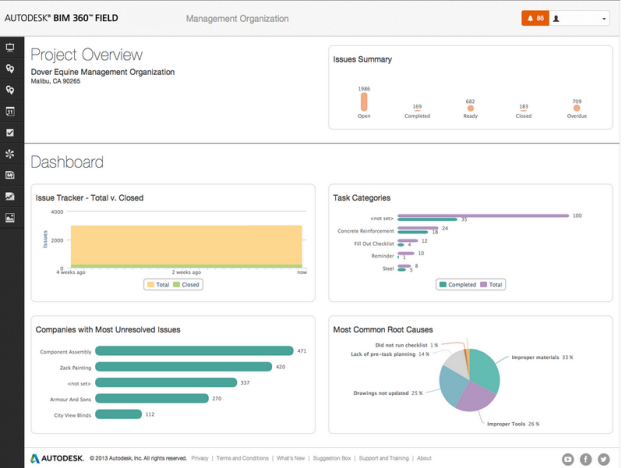Click 'Issue Tracker - Total v. Closed' heading

[x=89, y=198]
